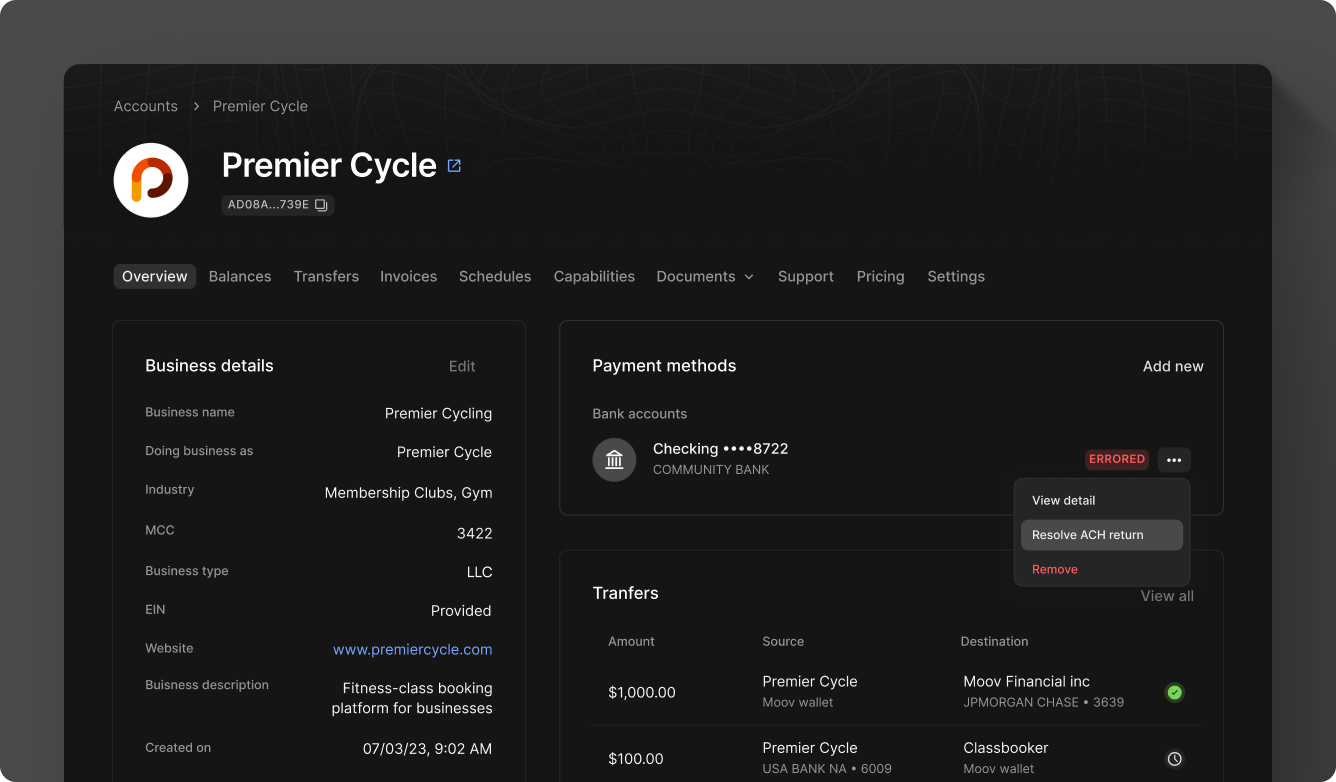
Task: Click the EIN Provided value
Action: coord(461,611)
